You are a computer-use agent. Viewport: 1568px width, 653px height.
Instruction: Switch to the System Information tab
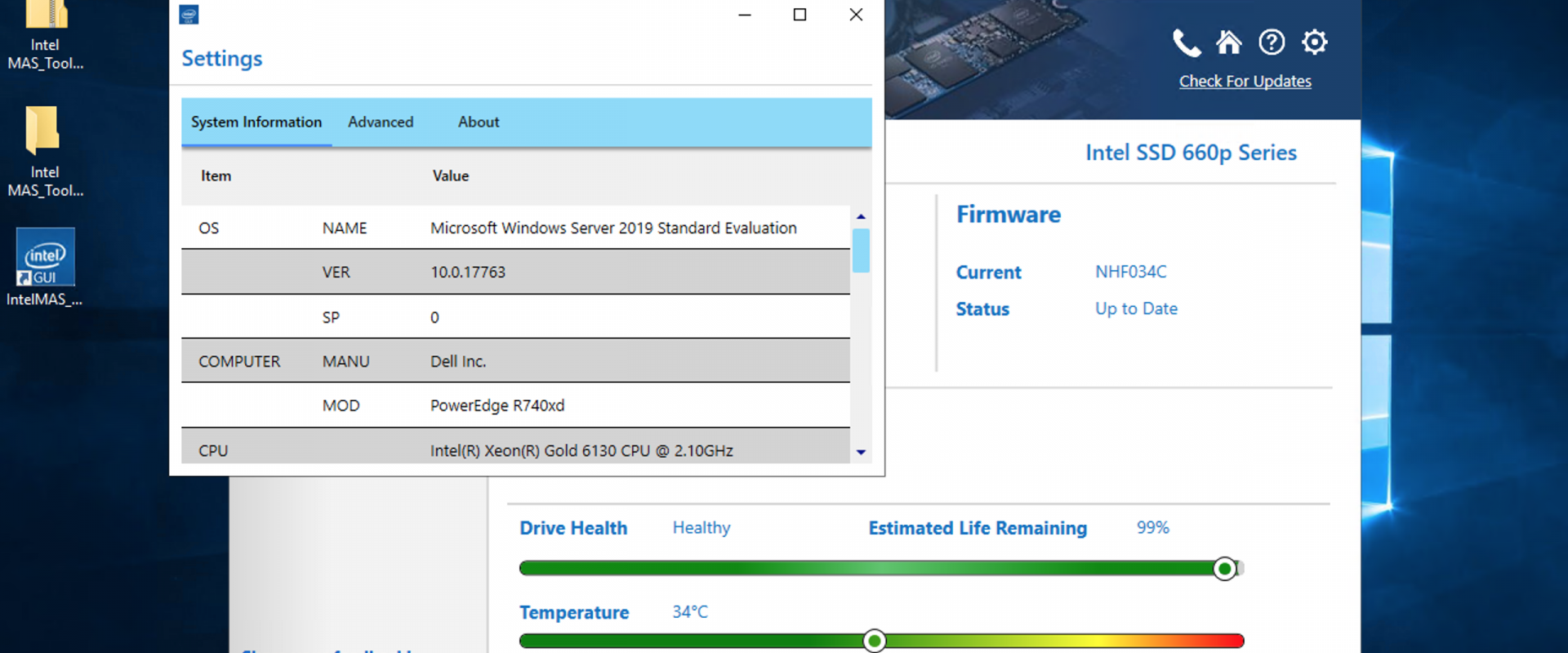pos(256,122)
